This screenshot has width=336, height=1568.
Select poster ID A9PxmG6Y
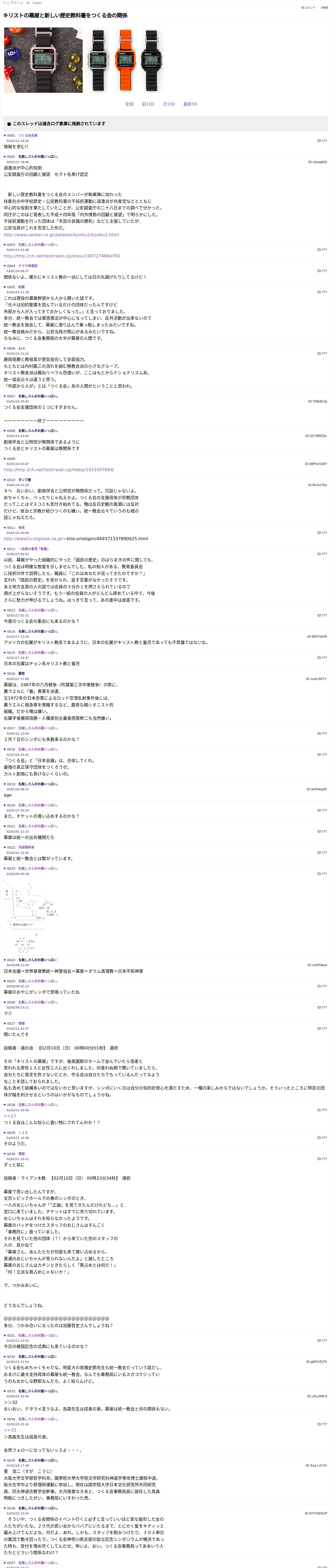(316, 464)
